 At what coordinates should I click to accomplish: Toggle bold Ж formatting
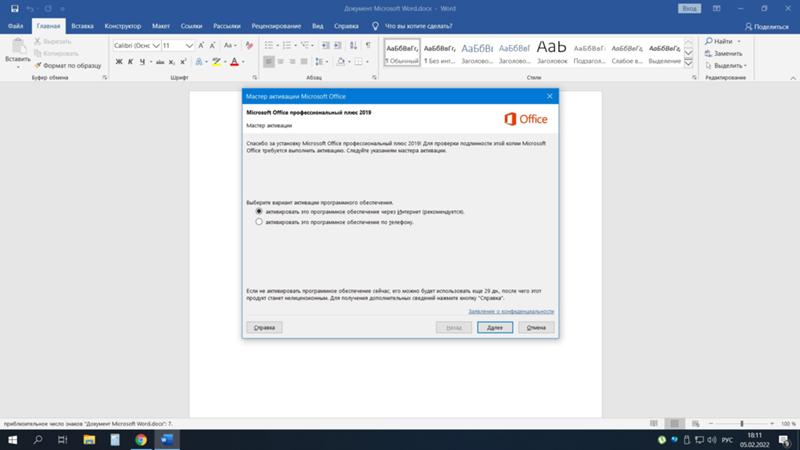click(119, 62)
